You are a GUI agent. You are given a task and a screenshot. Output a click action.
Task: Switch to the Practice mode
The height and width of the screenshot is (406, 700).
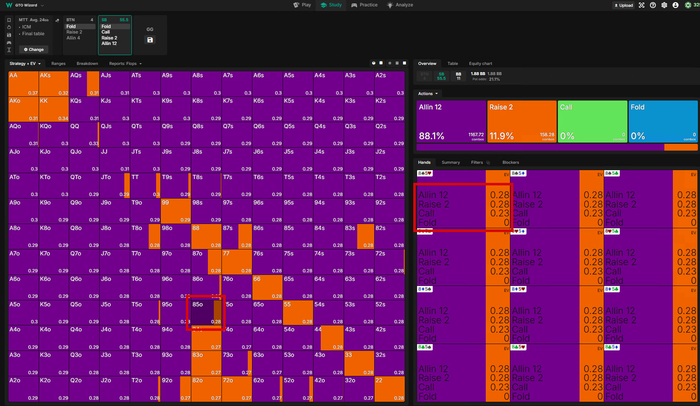[364, 5]
